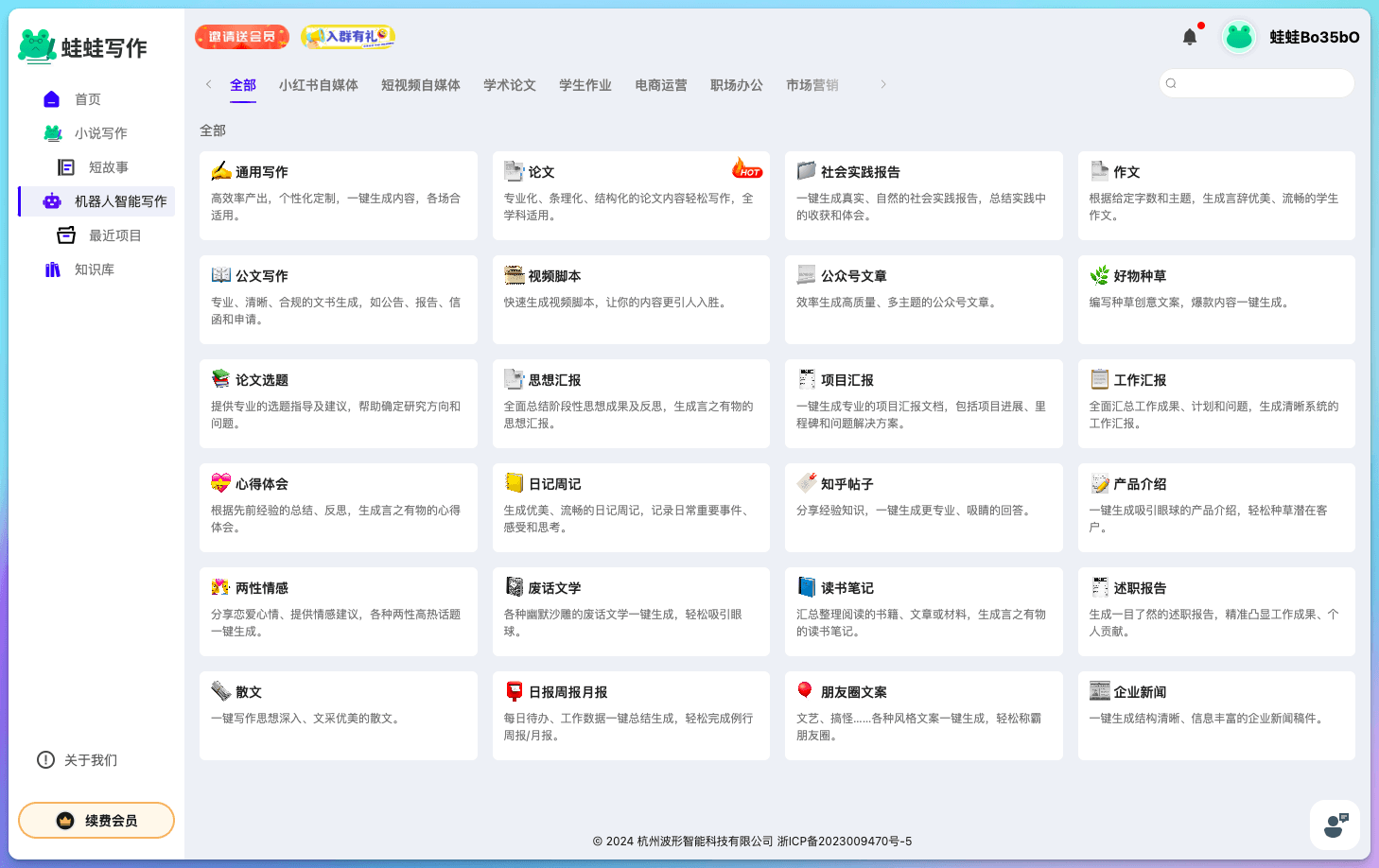Switch to the 市场营销 tab

click(x=812, y=85)
